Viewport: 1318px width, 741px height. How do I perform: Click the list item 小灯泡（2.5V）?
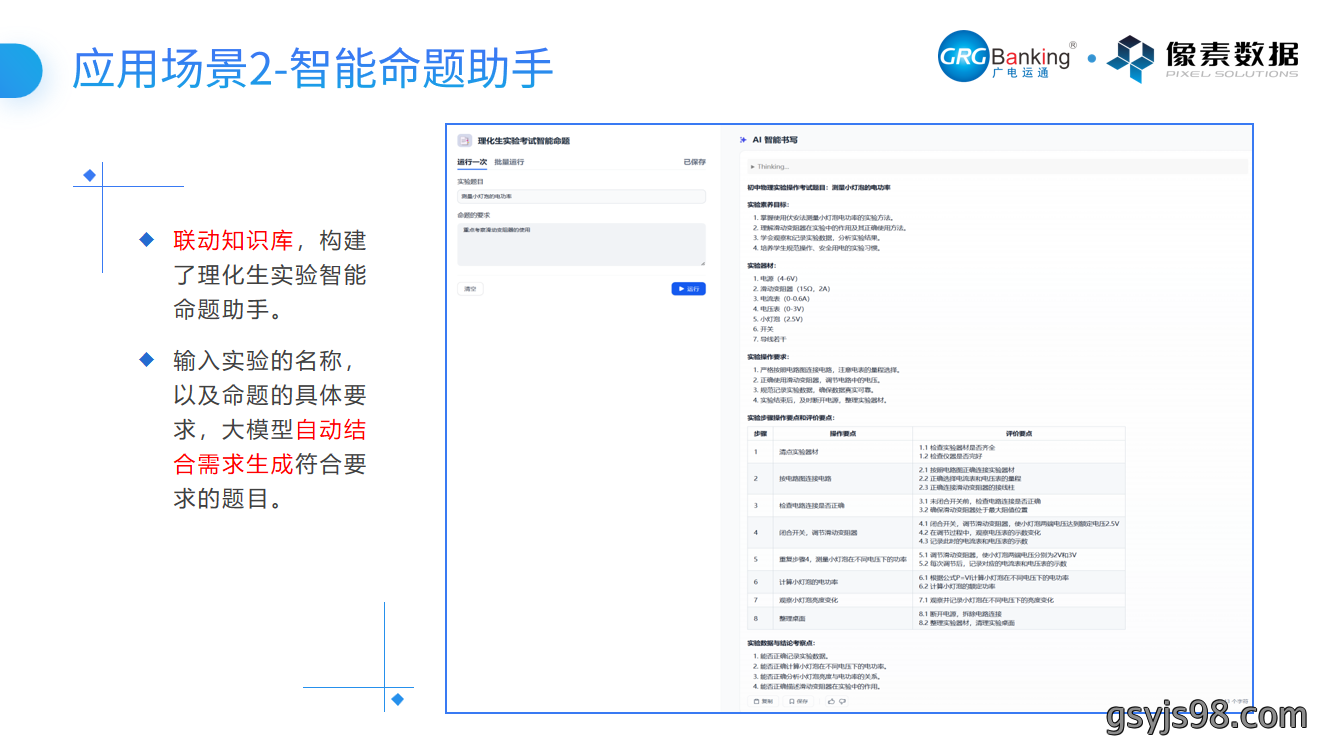778,319
